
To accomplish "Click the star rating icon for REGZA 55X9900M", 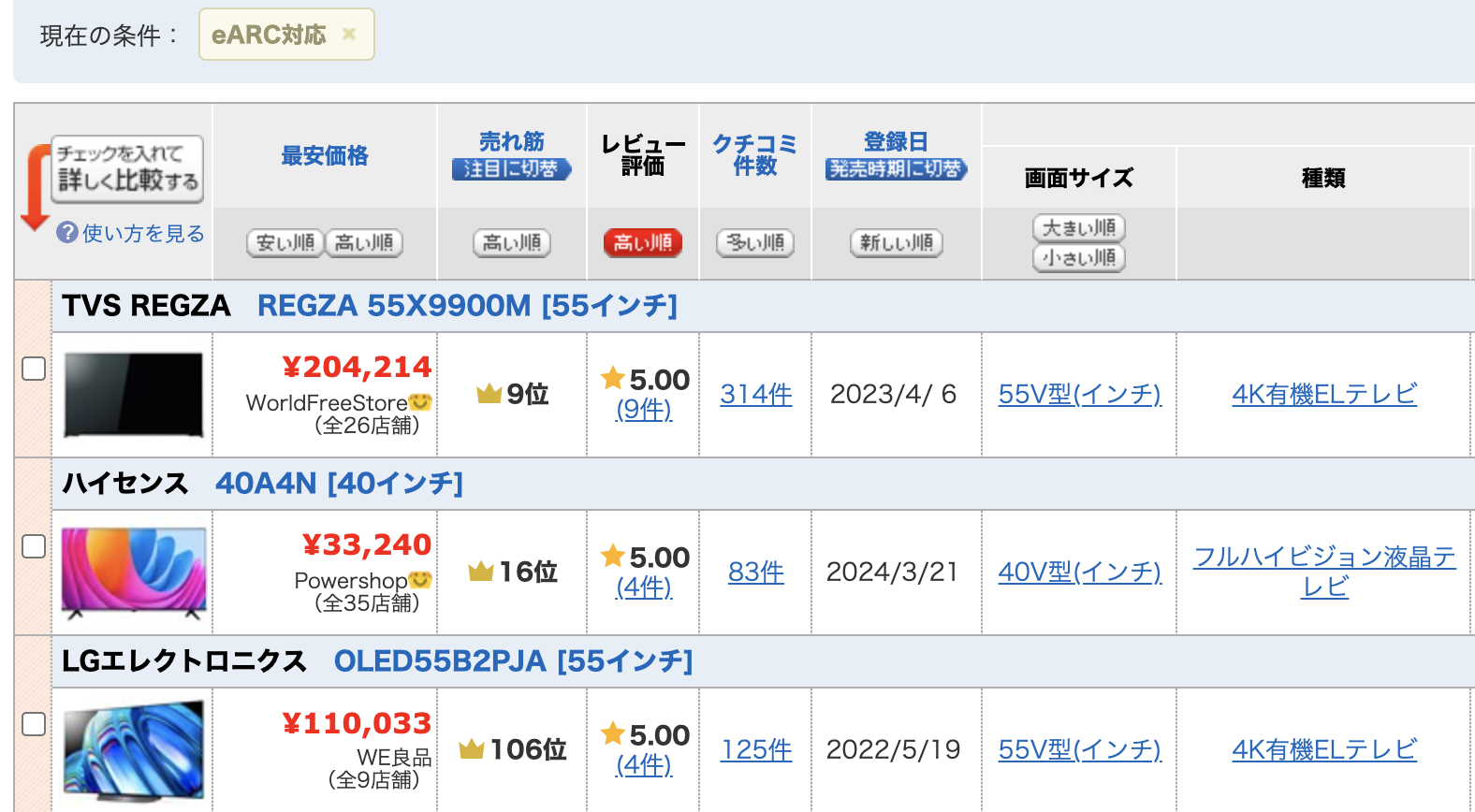I will [613, 378].
